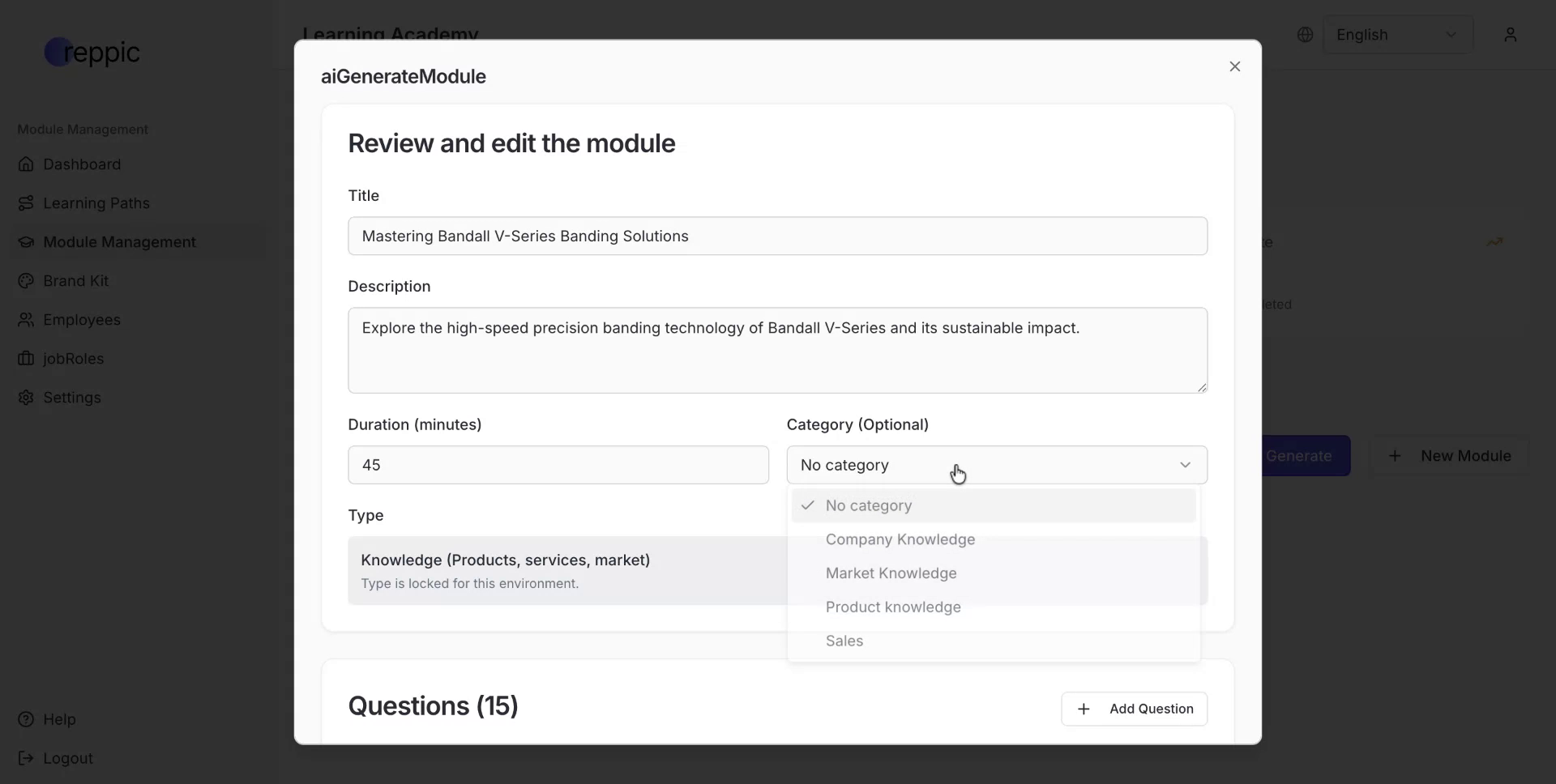
Task: Click the jobRoles briefcase icon
Action: [x=26, y=359]
